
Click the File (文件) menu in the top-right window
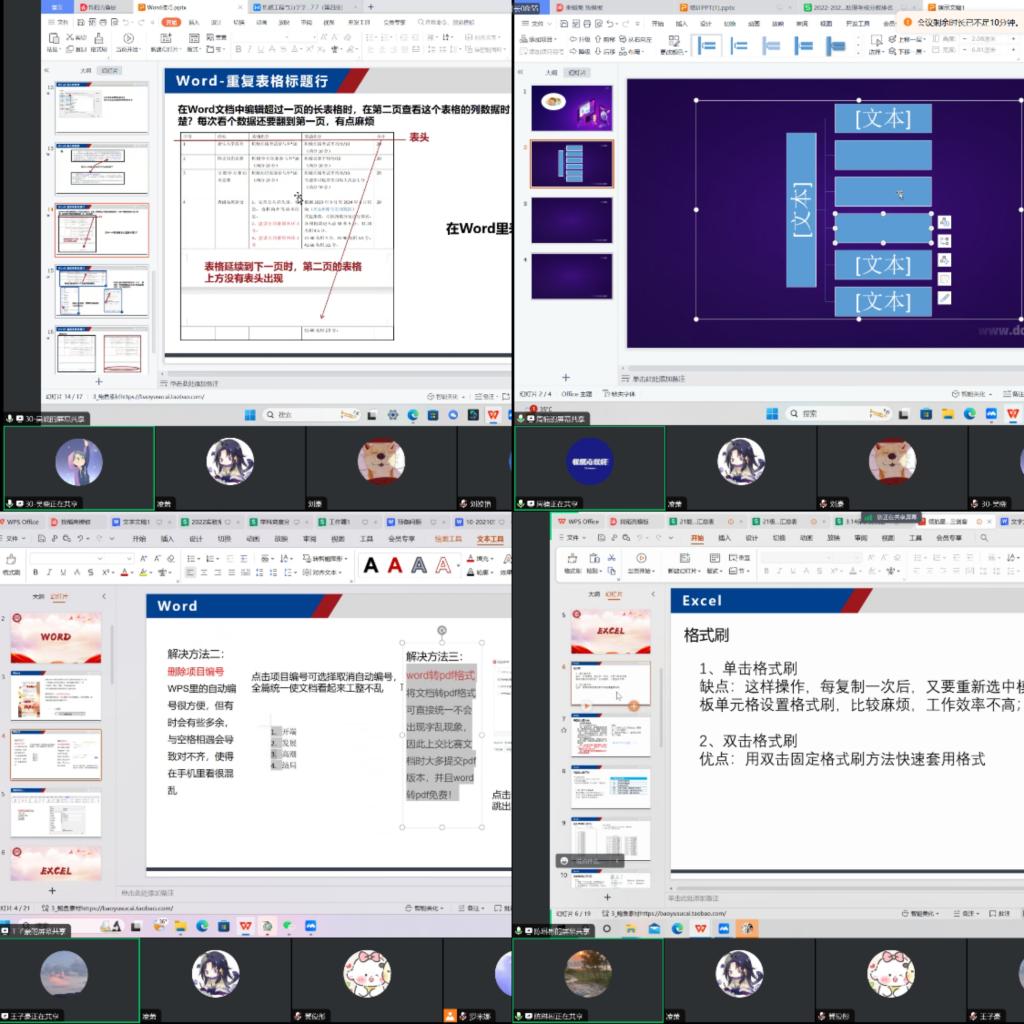tap(536, 22)
